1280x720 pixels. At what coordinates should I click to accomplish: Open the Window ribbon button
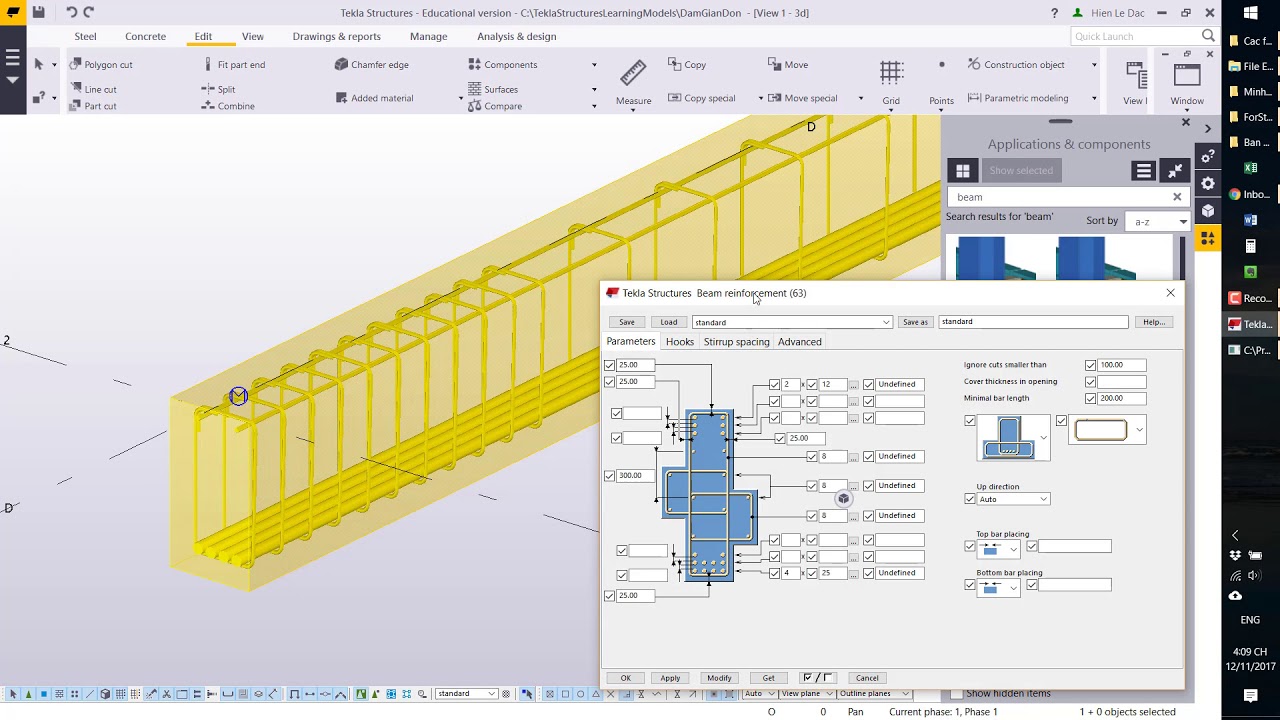click(1187, 83)
